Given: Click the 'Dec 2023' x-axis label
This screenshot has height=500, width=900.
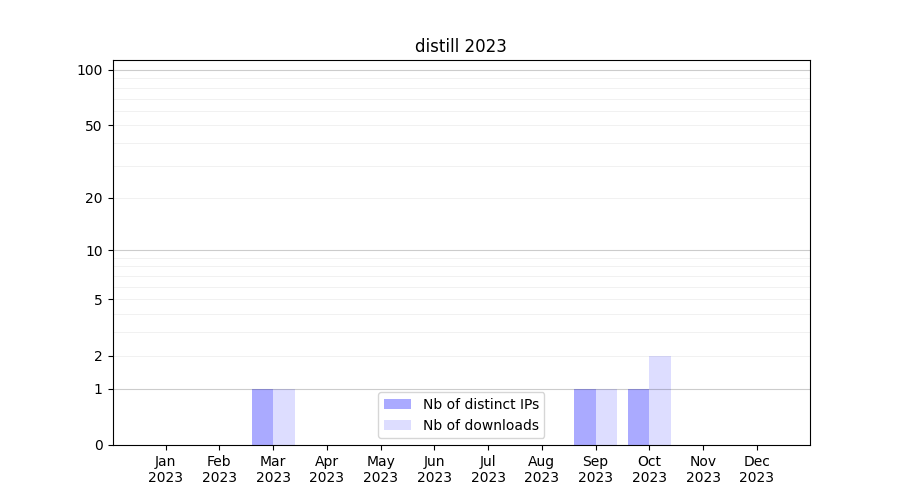Looking at the screenshot, I should coord(757,469).
